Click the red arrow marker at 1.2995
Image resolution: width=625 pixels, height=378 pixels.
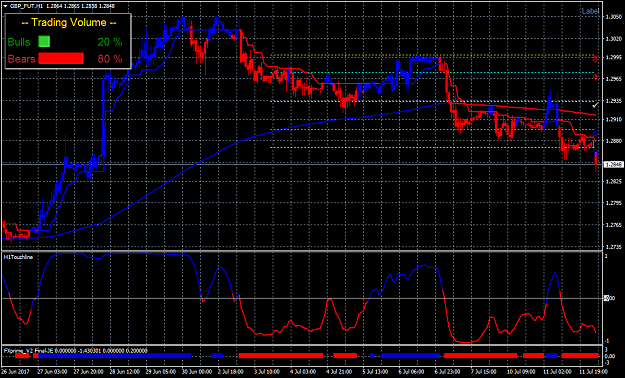[x=595, y=59]
